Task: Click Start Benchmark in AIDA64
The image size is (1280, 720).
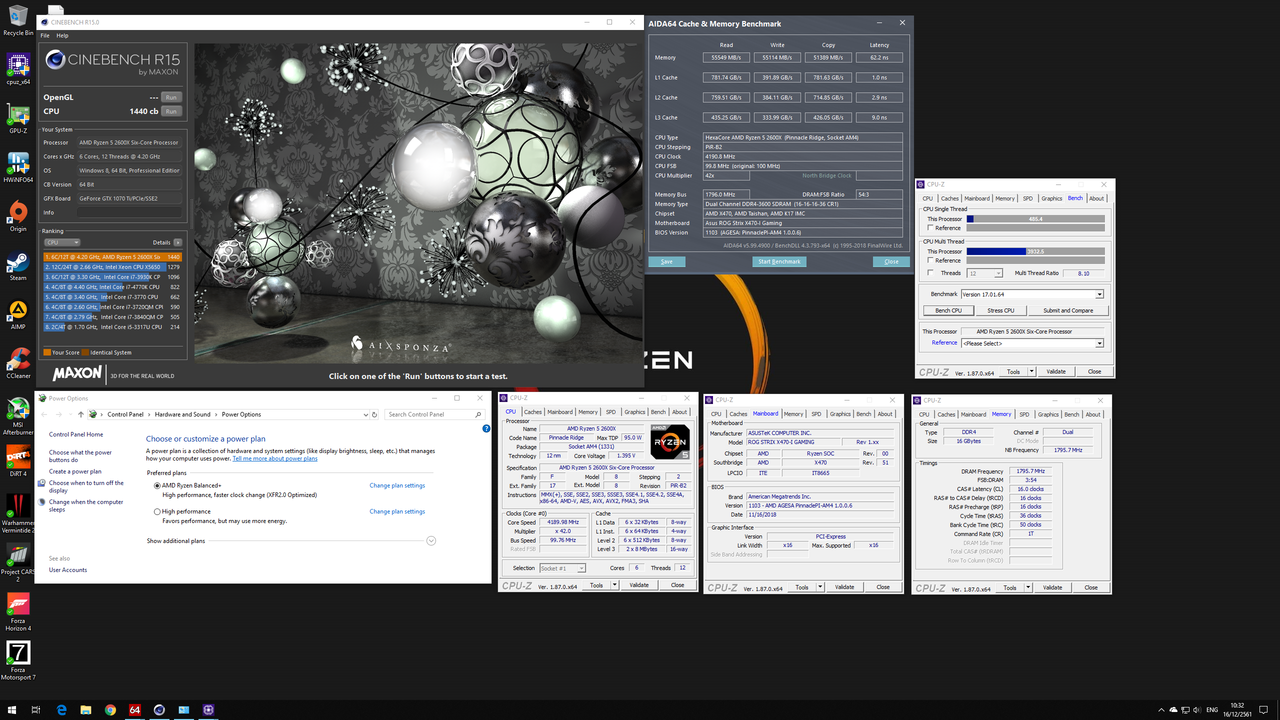Action: 779,262
